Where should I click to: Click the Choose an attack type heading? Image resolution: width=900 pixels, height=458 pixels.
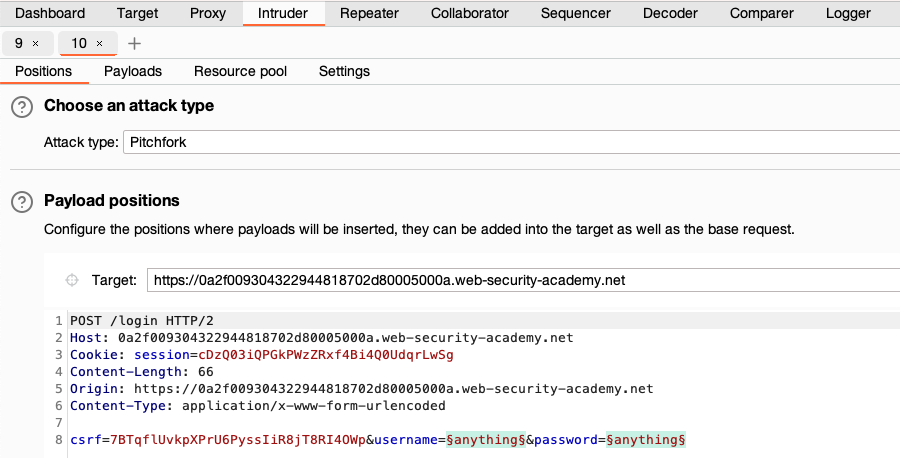[129, 106]
